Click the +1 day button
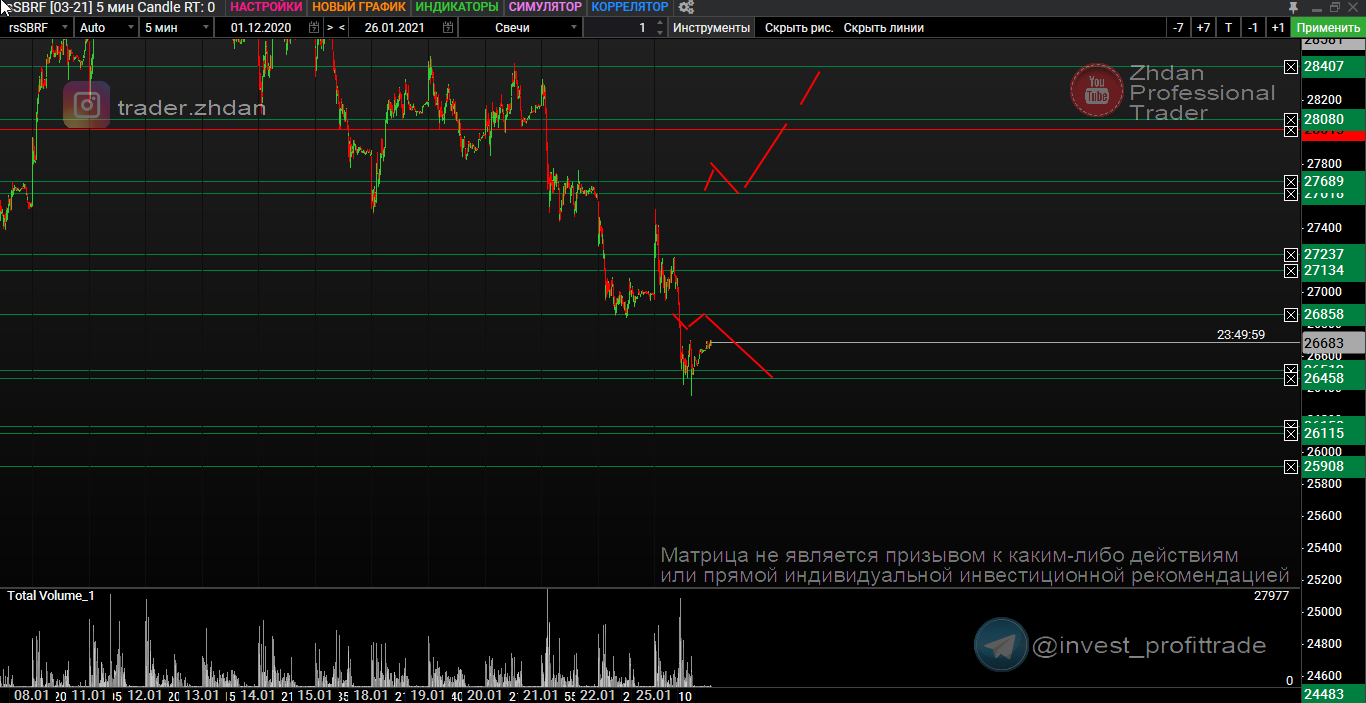The image size is (1366, 703). click(x=1278, y=28)
